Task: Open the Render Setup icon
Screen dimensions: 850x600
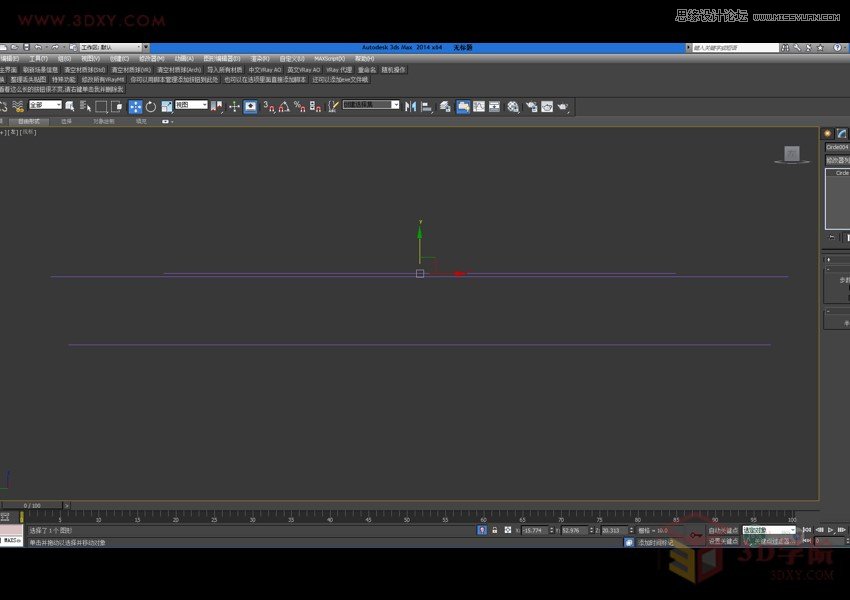Action: 531,106
